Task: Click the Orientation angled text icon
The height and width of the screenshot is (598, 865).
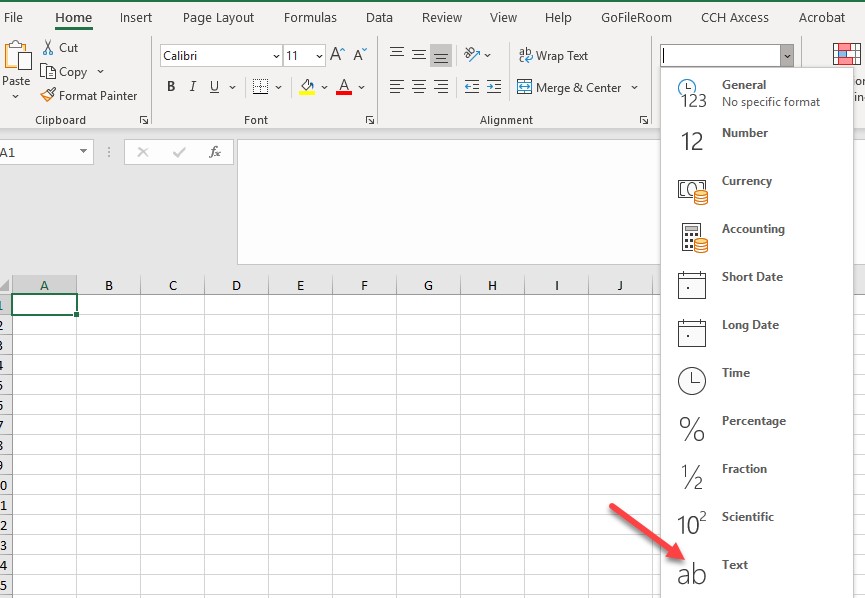Action: (472, 55)
